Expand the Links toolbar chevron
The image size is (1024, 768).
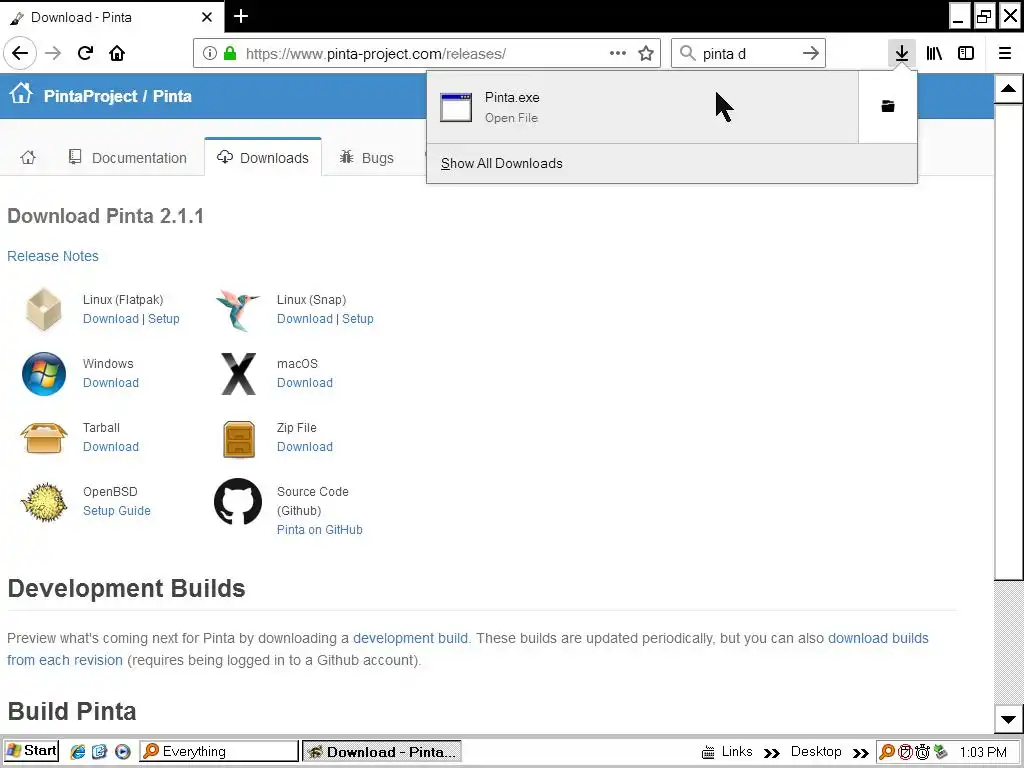pyautogui.click(x=771, y=753)
